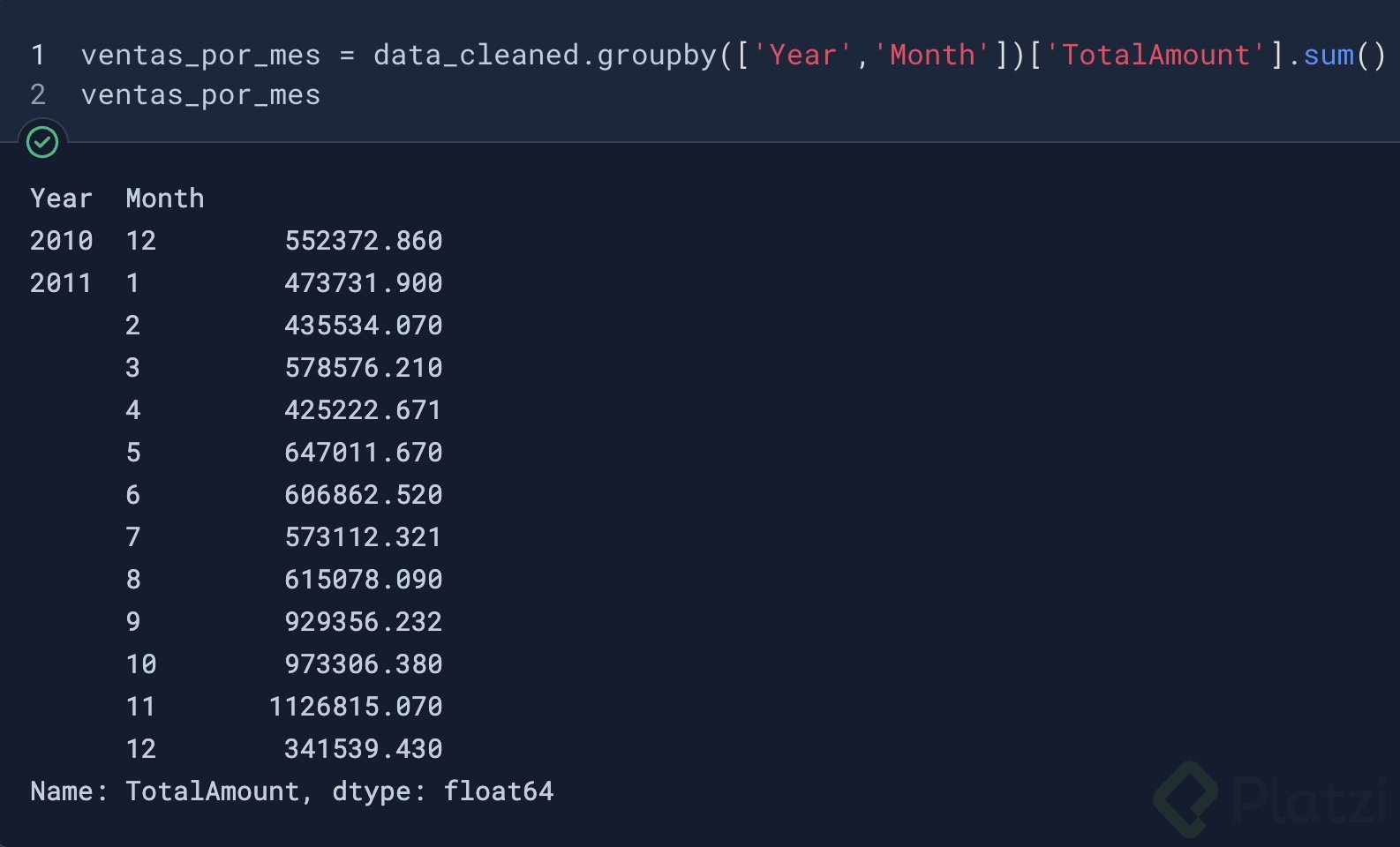Click the Year header in the output
1400x847 pixels.
[x=61, y=199]
